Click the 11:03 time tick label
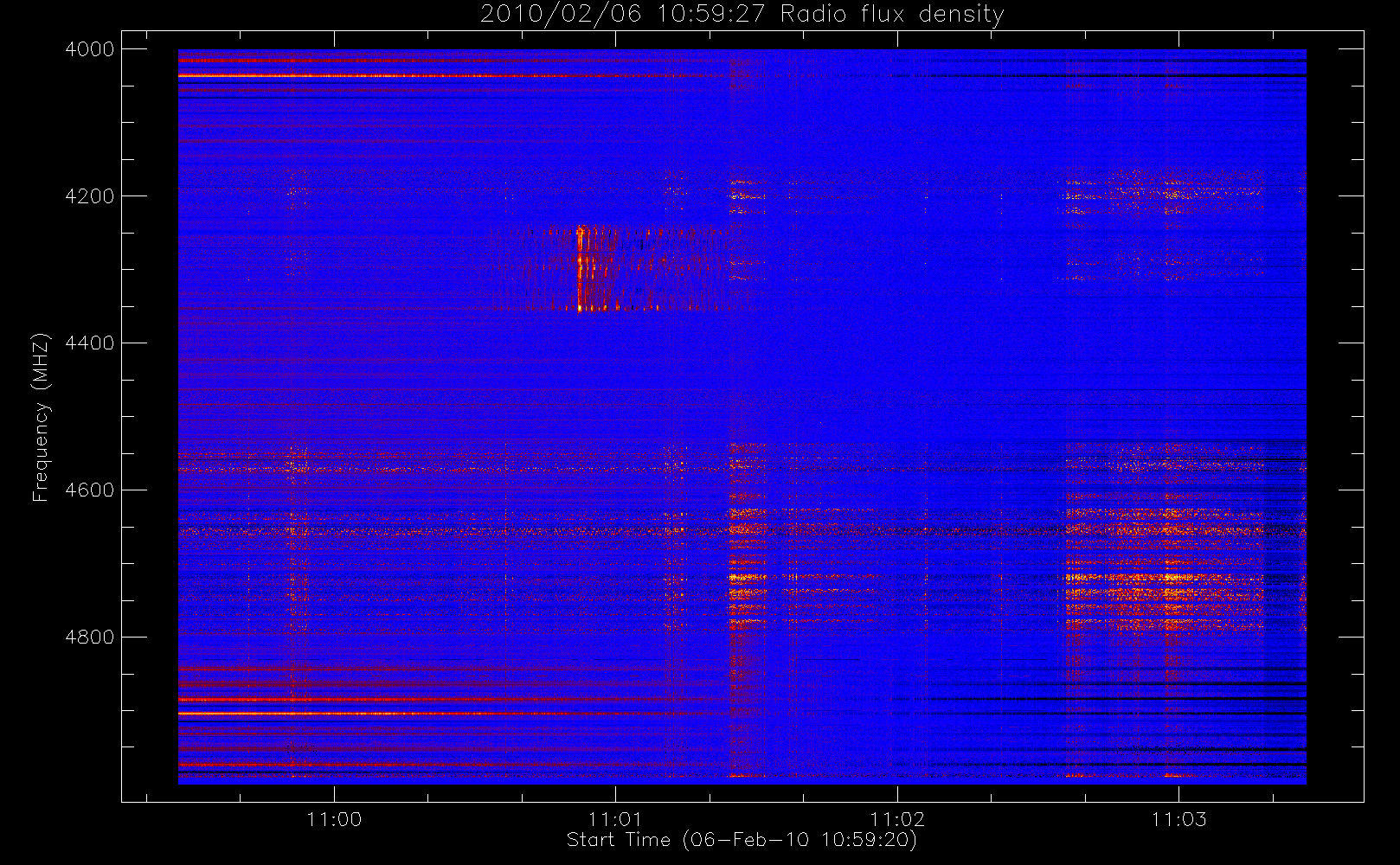The width and height of the screenshot is (1400, 865). click(1178, 819)
